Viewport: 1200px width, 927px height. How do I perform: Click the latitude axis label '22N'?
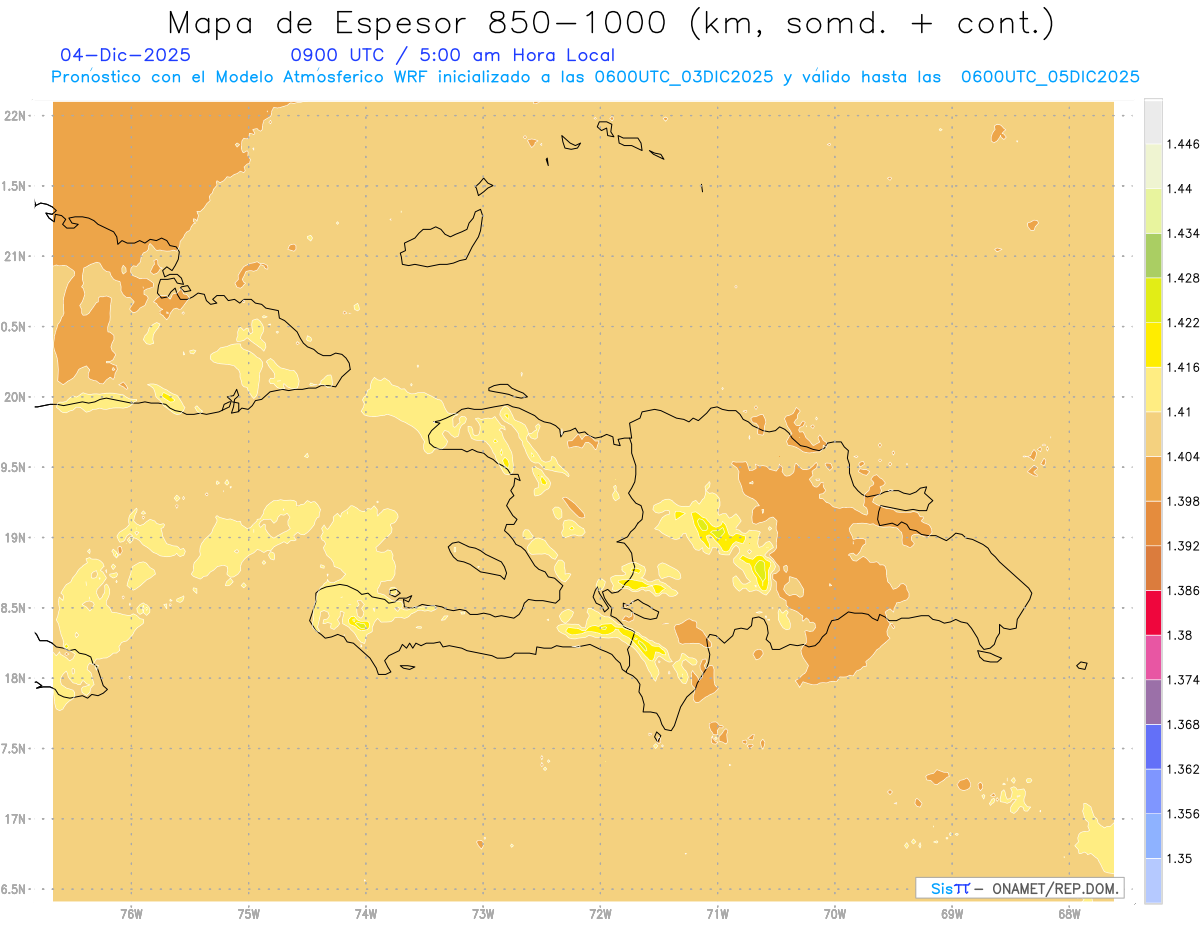pyautogui.click(x=15, y=116)
